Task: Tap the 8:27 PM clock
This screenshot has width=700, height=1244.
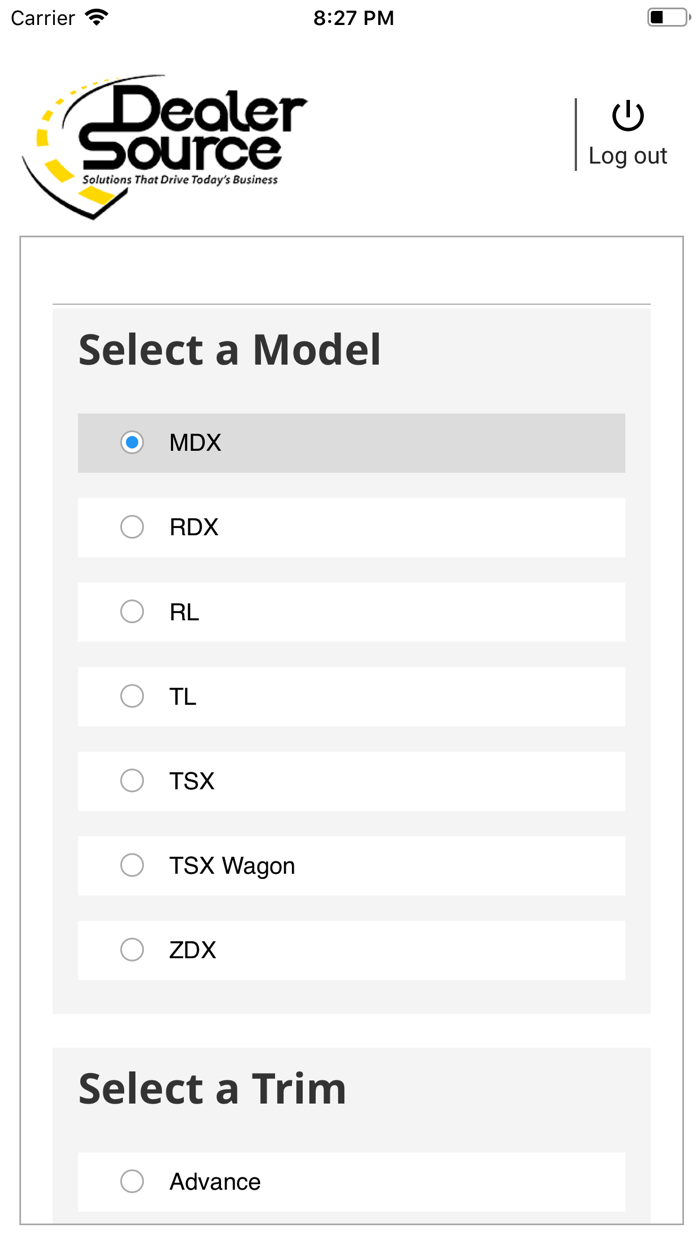Action: point(353,18)
